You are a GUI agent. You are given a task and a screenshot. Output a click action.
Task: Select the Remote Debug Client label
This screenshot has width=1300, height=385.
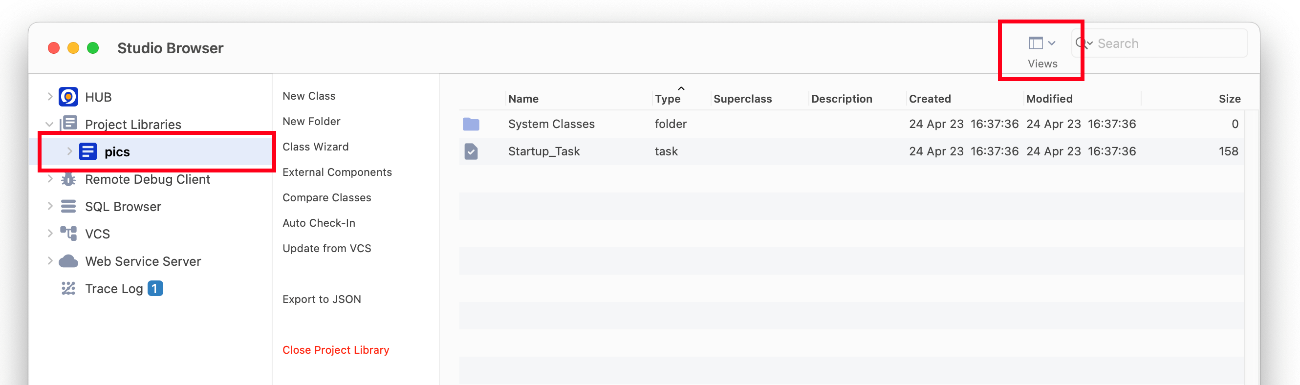tap(147, 179)
